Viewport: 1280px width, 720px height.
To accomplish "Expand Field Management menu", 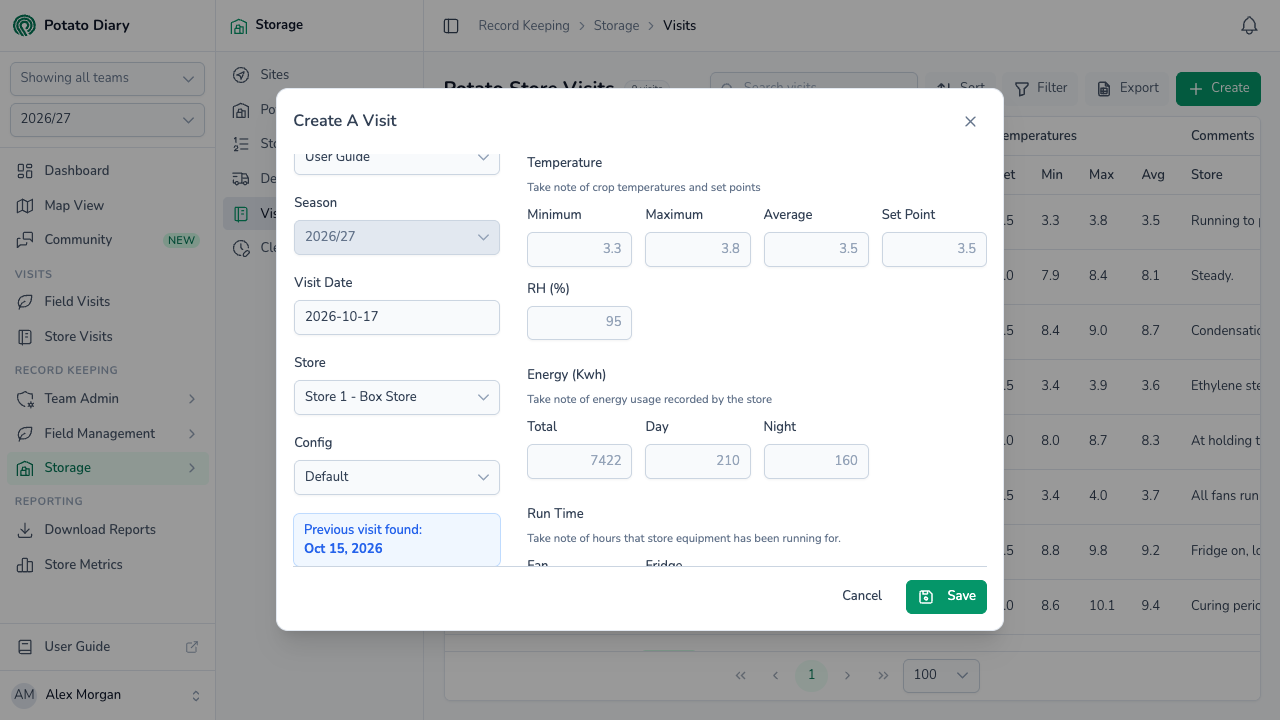I will [108, 434].
